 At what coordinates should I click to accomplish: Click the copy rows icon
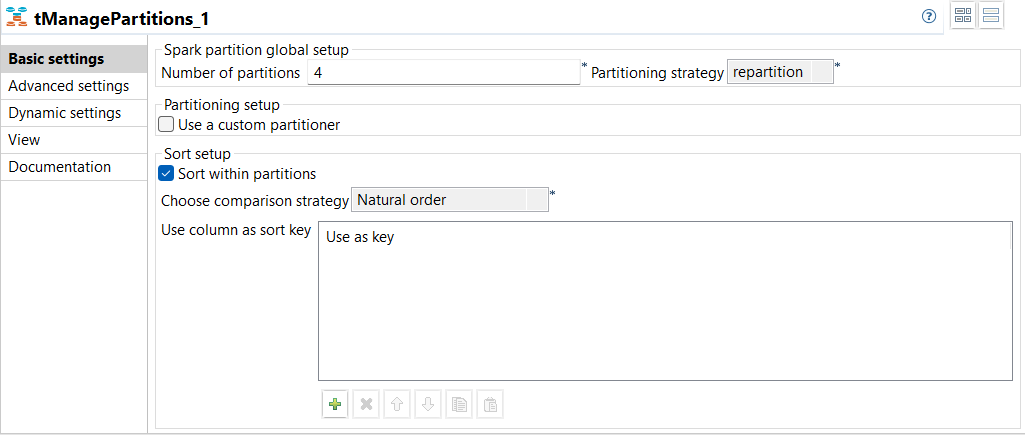point(459,404)
